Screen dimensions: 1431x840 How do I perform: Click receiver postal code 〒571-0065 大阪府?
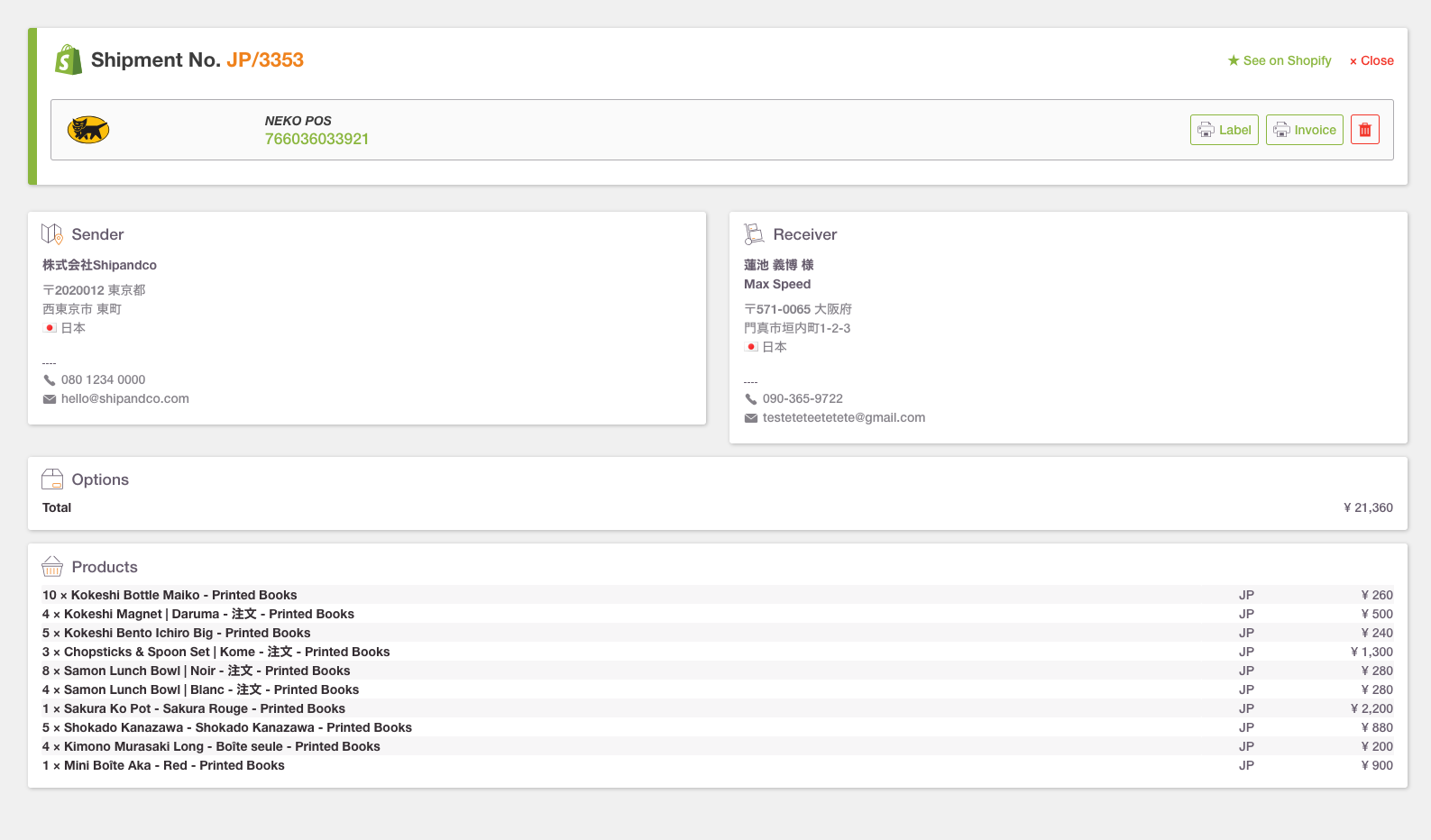[x=798, y=309]
